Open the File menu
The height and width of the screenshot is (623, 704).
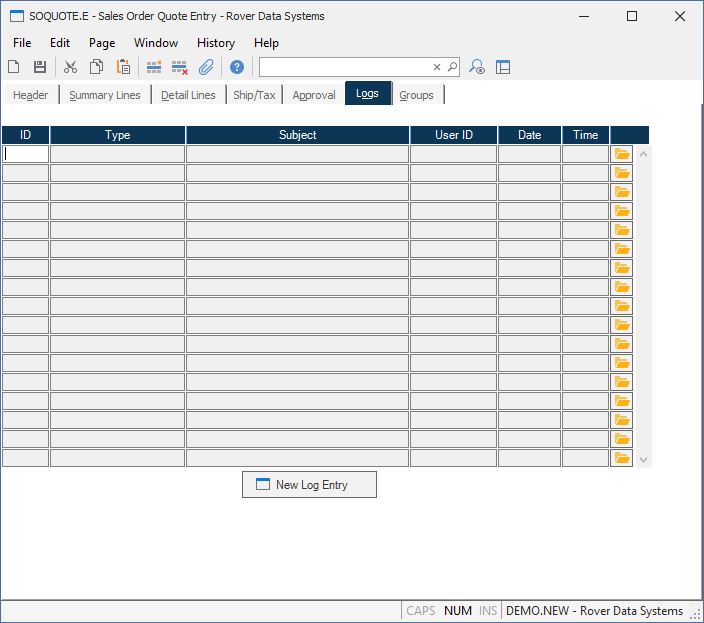22,43
